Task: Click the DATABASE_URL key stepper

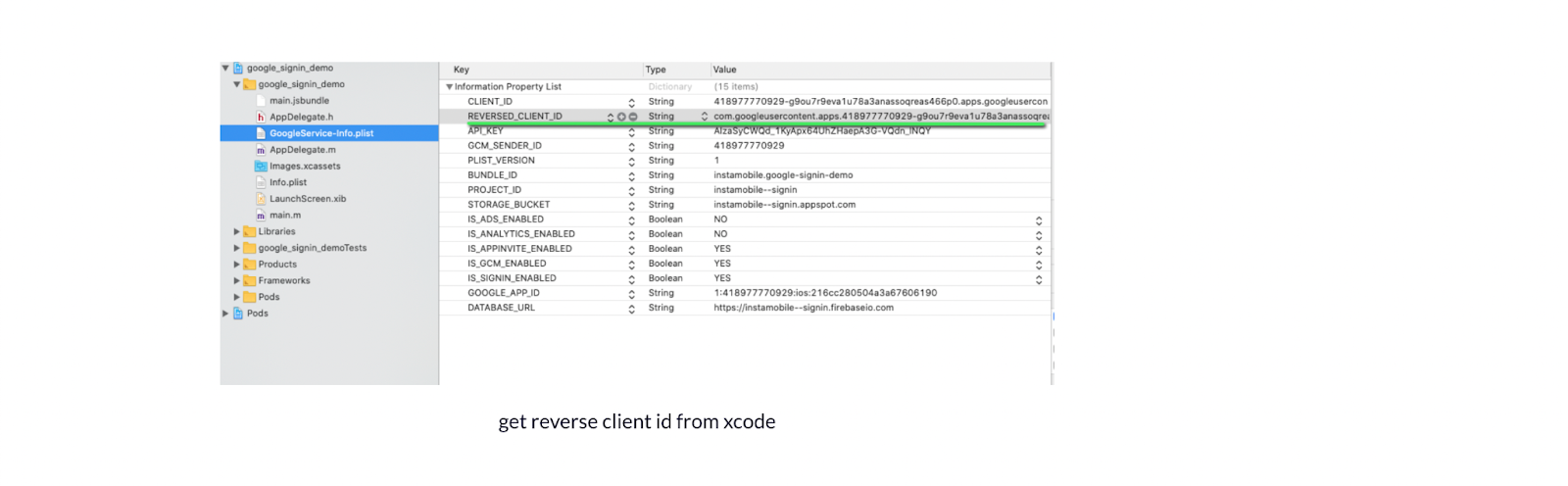Action: click(x=631, y=309)
